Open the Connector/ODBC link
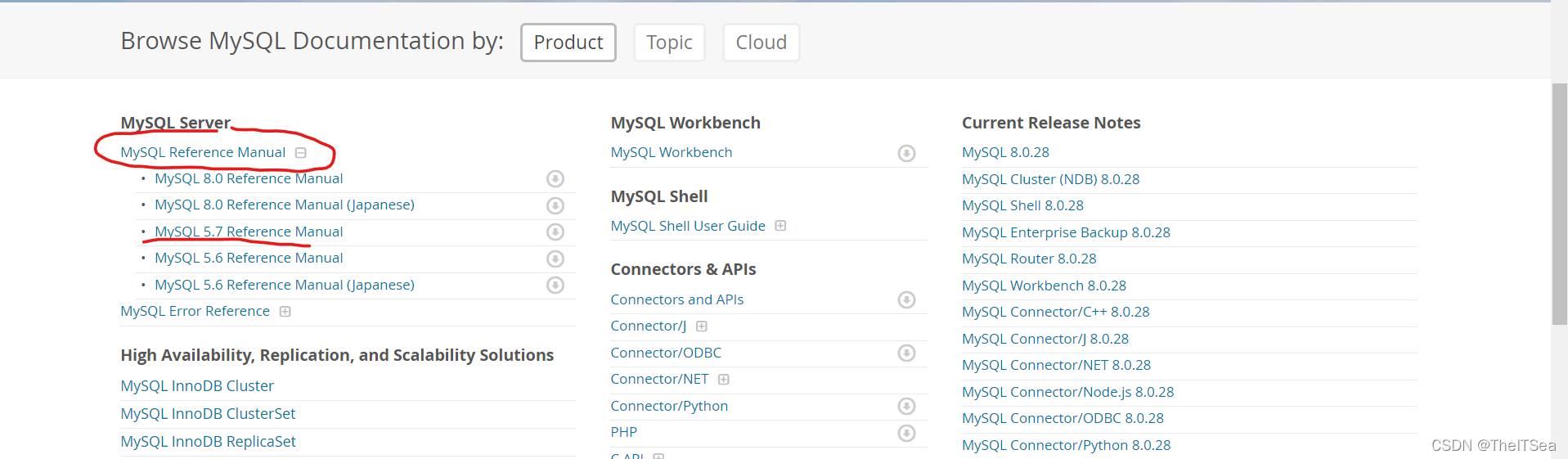The image size is (1568, 459). coord(666,353)
